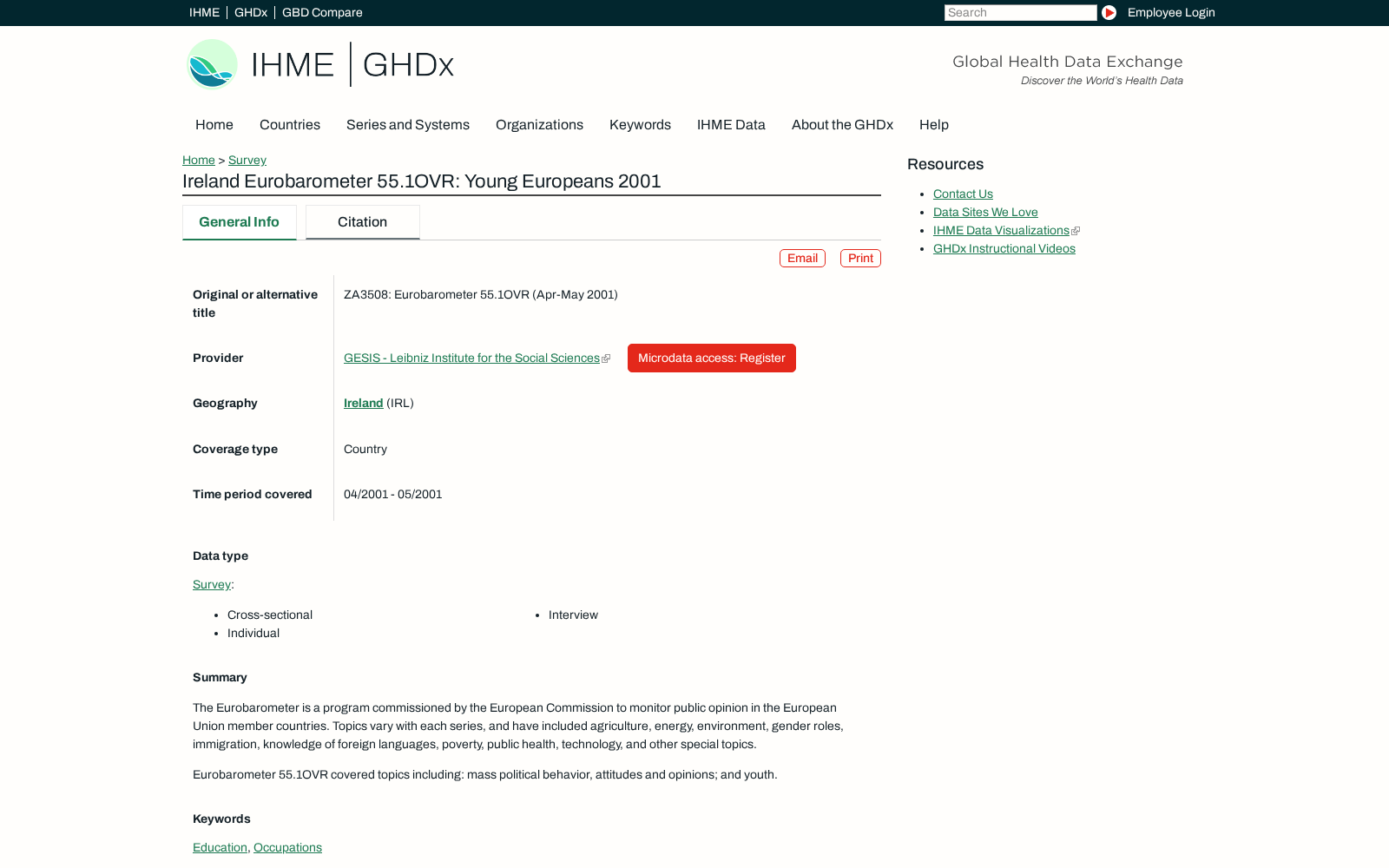The height and width of the screenshot is (868, 1389).
Task: Click the red search submit arrow icon
Action: 1109,12
